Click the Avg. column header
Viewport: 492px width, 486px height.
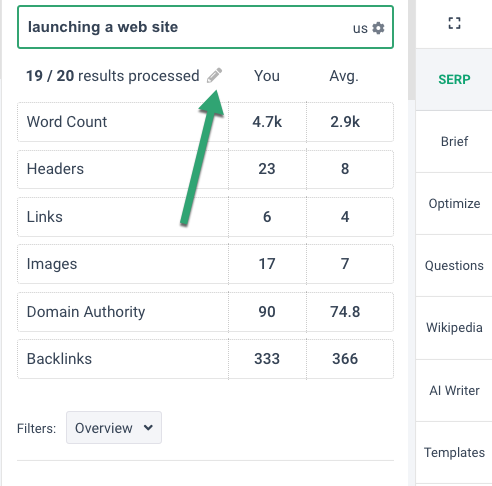click(344, 76)
